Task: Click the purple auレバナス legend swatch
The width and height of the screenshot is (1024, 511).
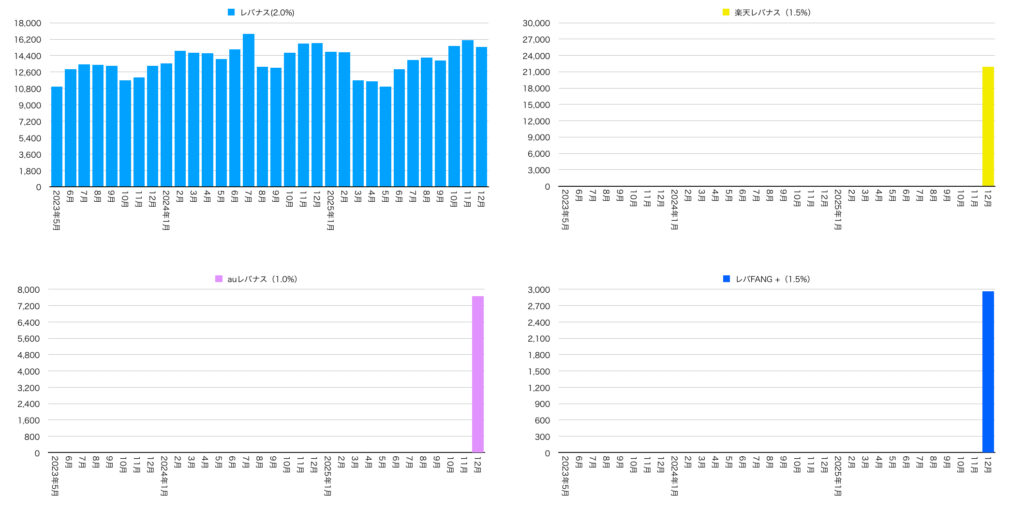Action: tap(216, 278)
